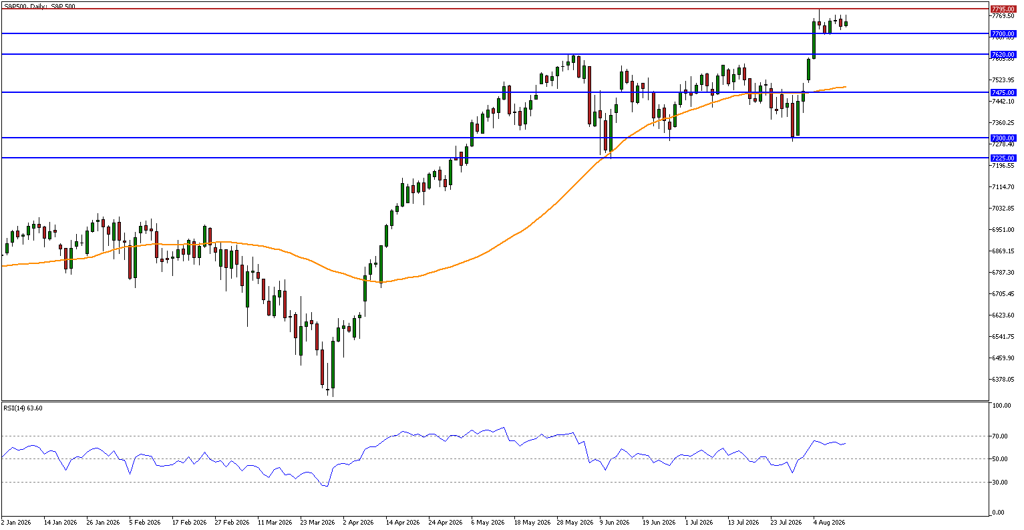Click the 28 May 2026 date label
Image resolution: width=1024 pixels, height=530 pixels.
[575, 523]
